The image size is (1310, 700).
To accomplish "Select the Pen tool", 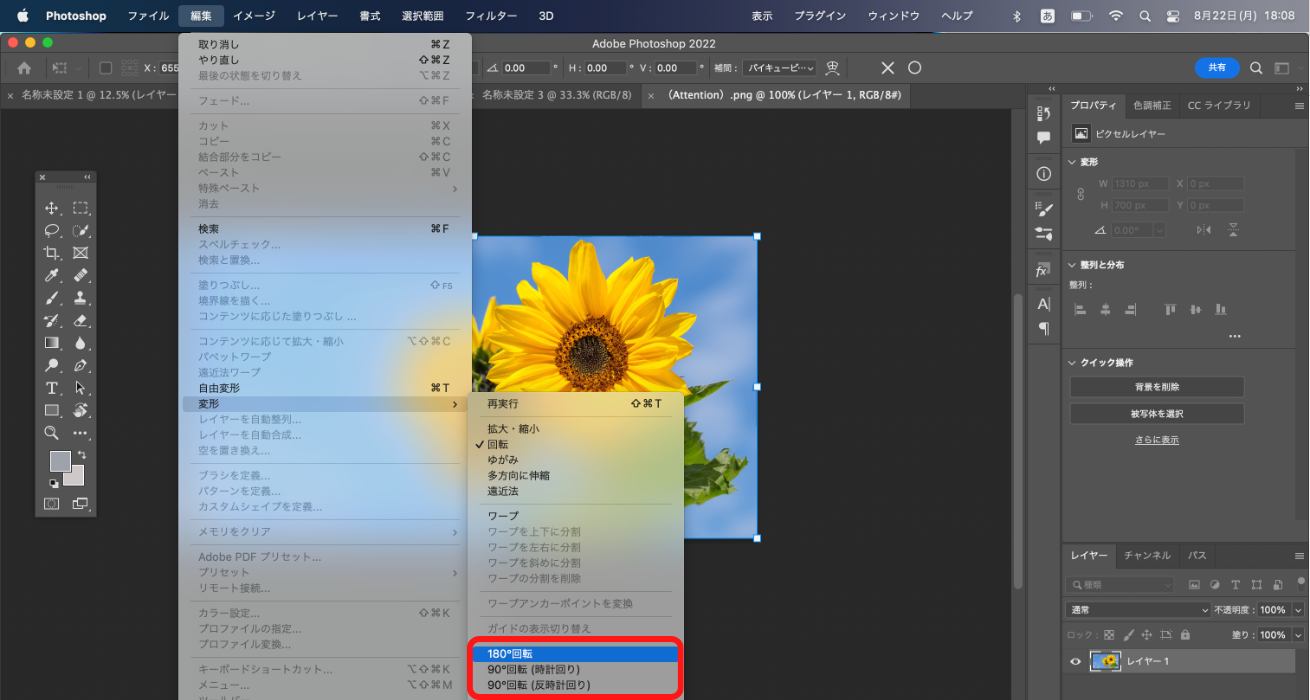I will (81, 365).
